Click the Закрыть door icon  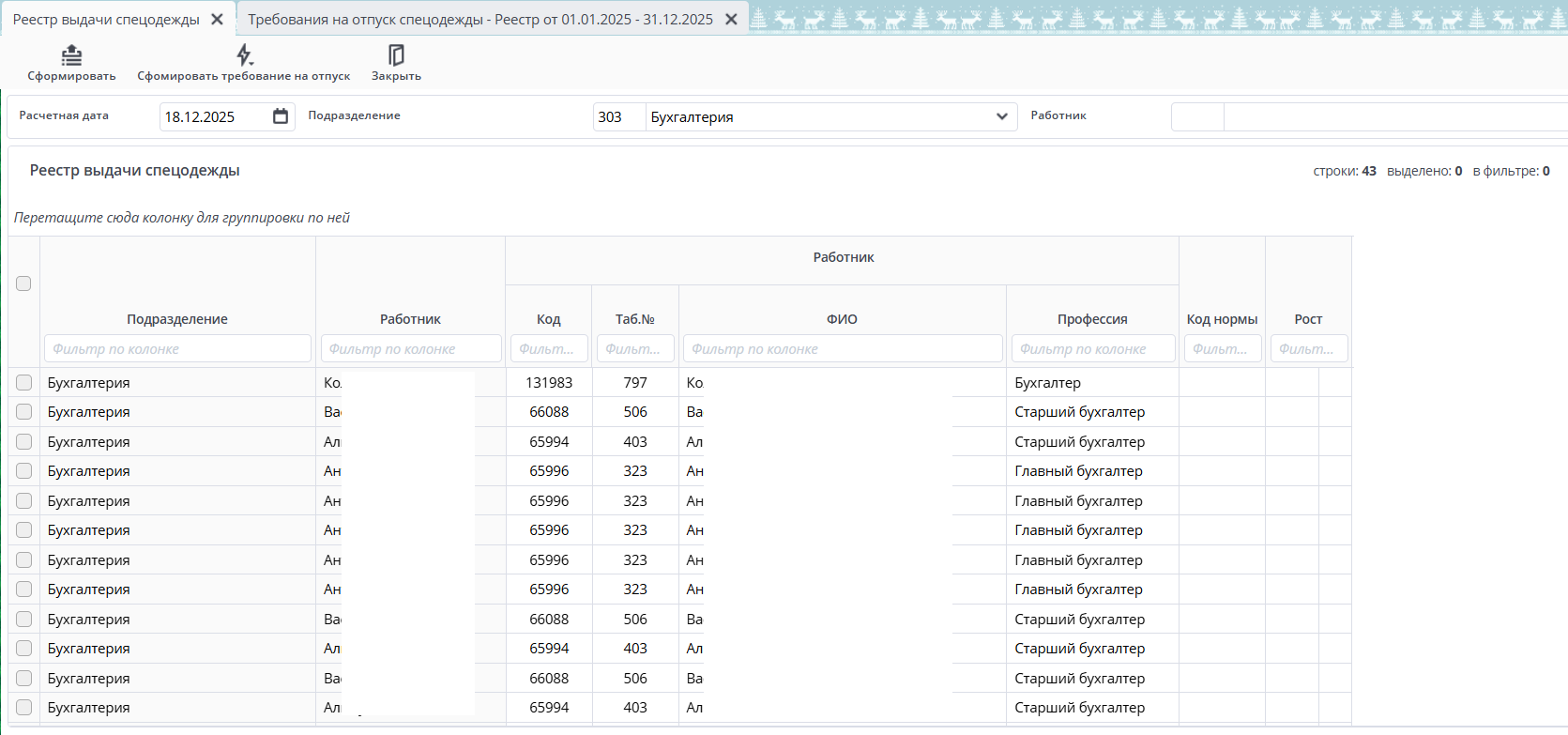pos(396,55)
